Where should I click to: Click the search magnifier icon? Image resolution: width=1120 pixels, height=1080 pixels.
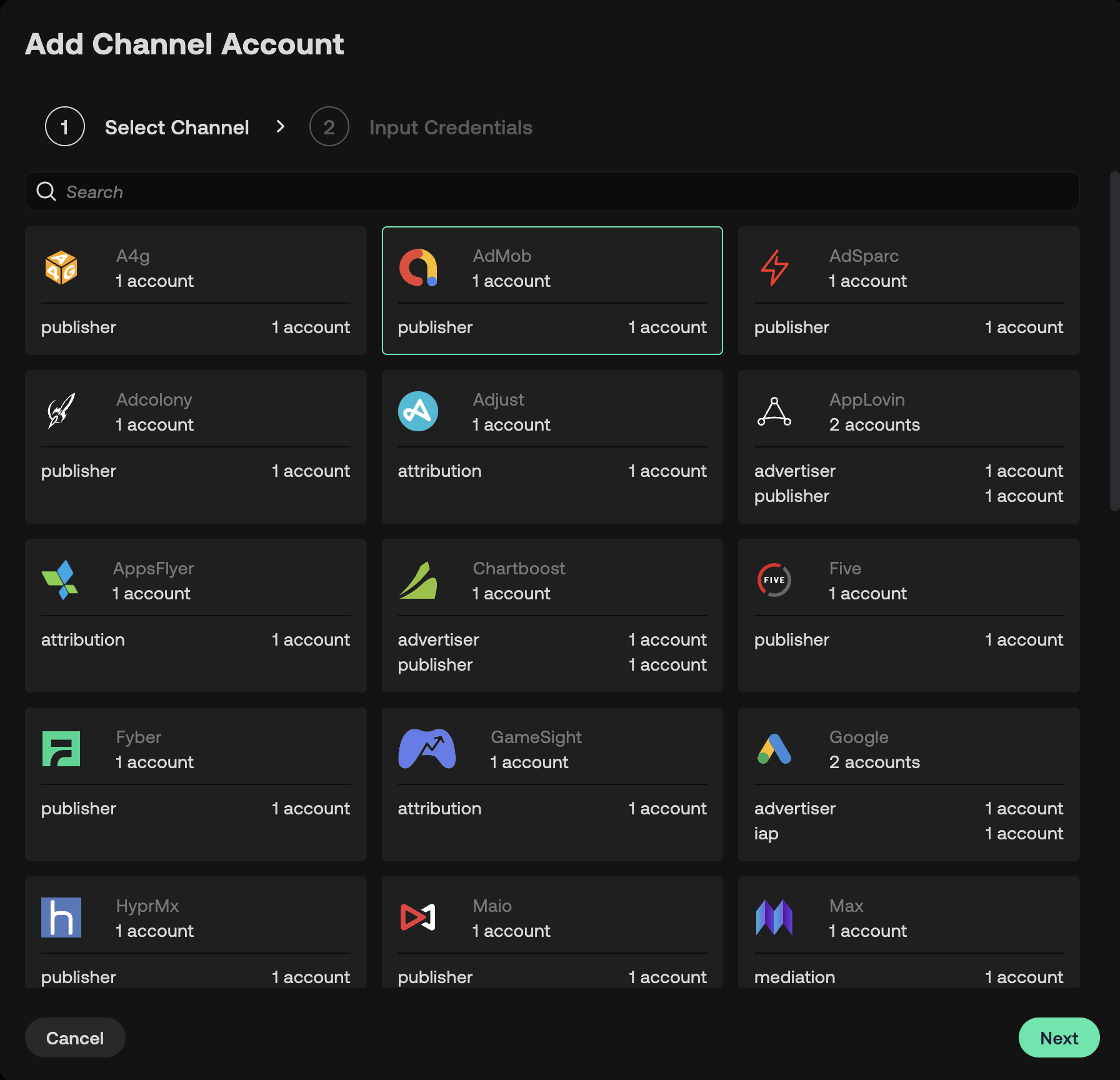click(46, 191)
